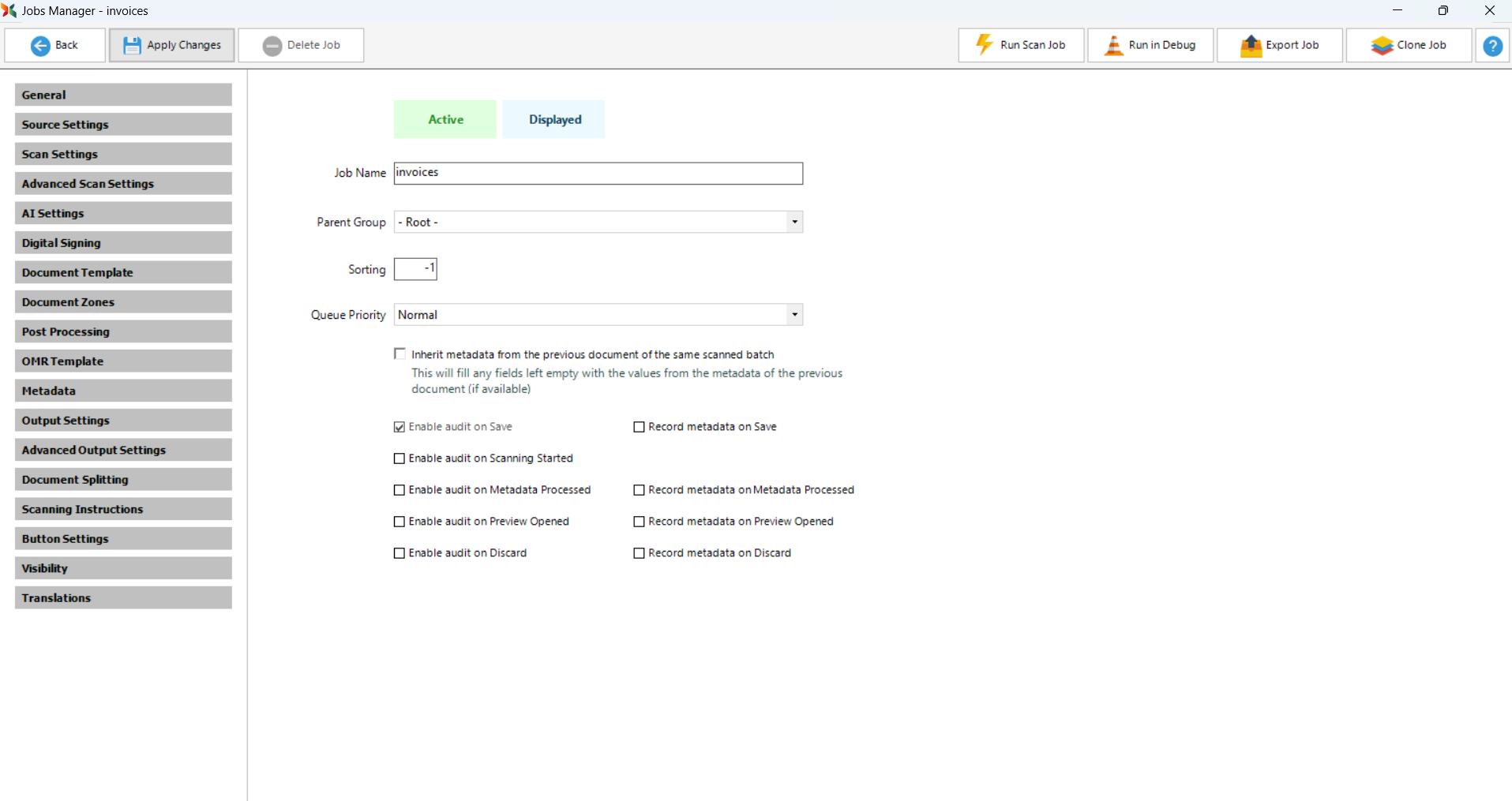Check Record metadata on Preview Opened

(x=640, y=522)
